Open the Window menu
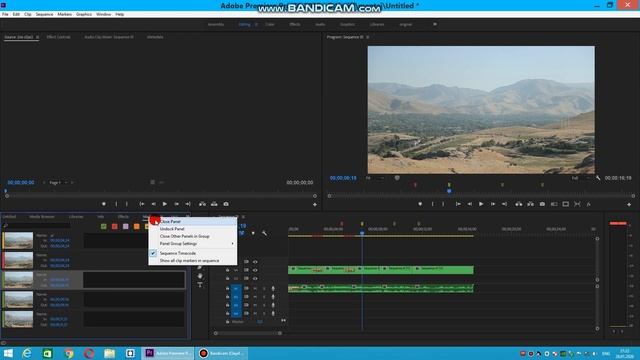The image size is (640, 360). 103,14
